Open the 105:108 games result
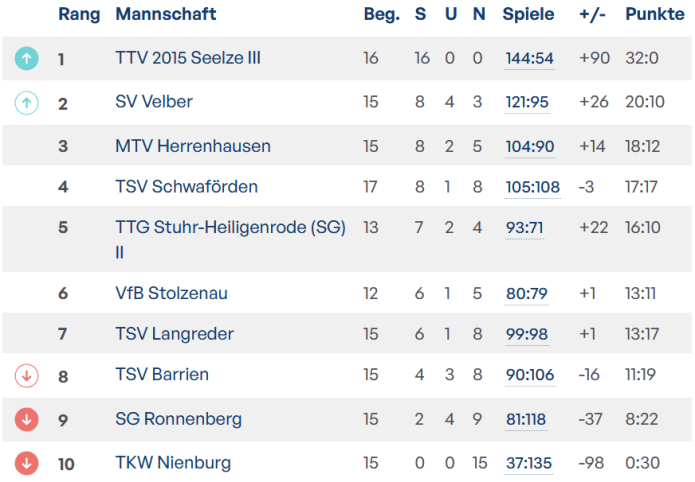Image resolution: width=695 pixels, height=482 pixels. (x=532, y=187)
